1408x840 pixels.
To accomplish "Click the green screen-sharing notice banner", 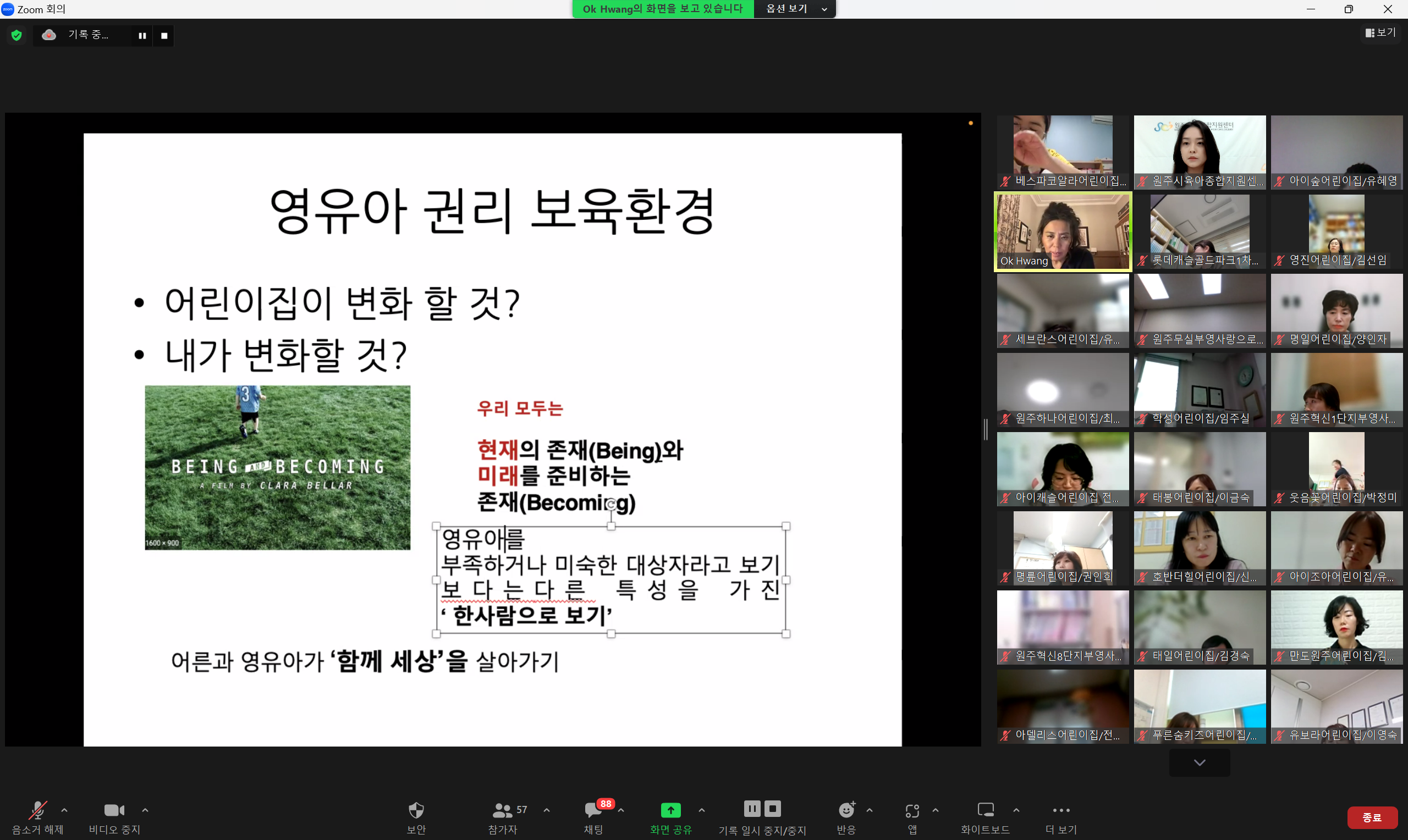I will point(663,9).
